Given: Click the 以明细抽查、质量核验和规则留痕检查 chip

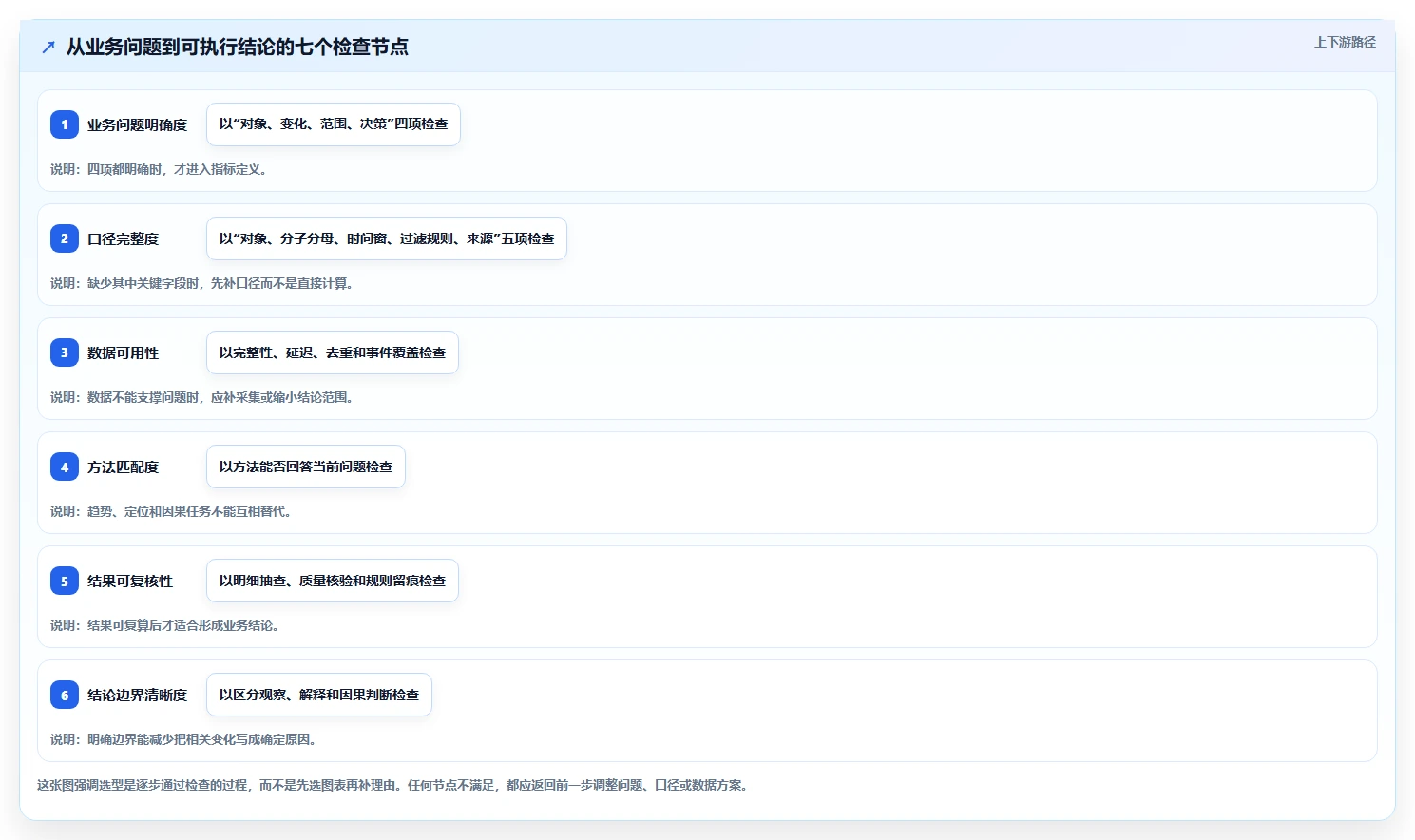Looking at the screenshot, I should [333, 581].
